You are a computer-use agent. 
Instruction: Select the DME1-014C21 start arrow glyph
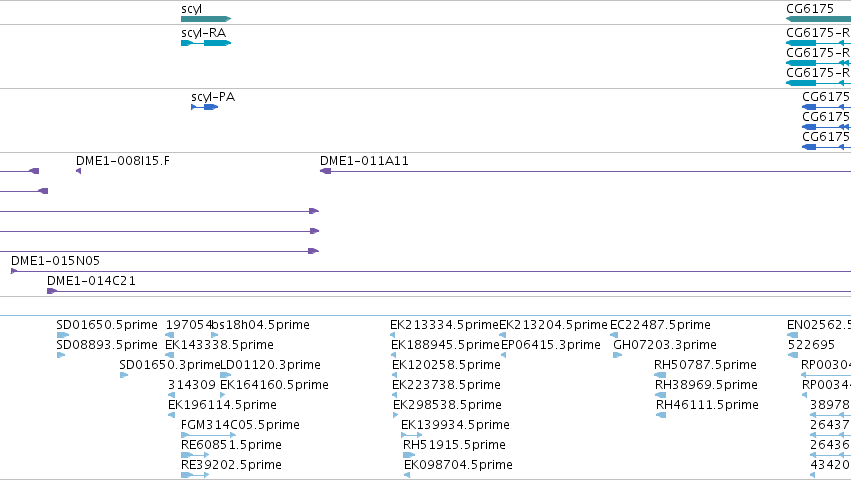tap(52, 291)
